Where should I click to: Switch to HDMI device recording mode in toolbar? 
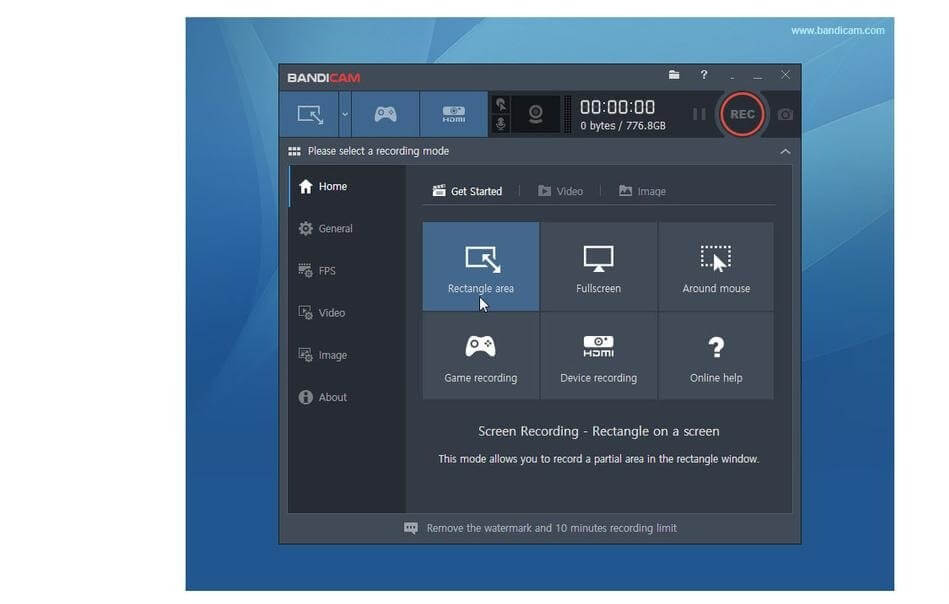453,114
